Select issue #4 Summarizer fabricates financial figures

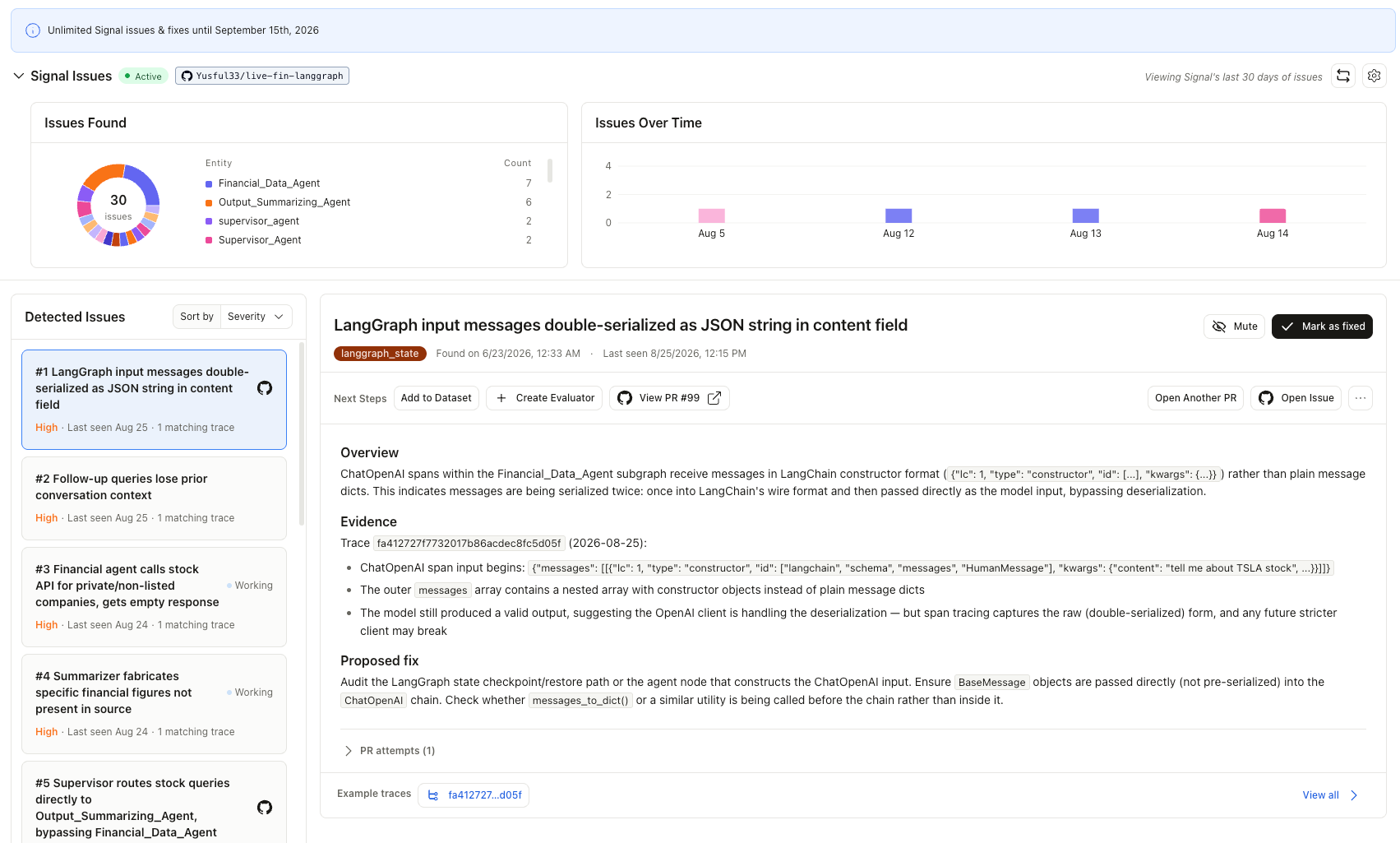point(154,704)
